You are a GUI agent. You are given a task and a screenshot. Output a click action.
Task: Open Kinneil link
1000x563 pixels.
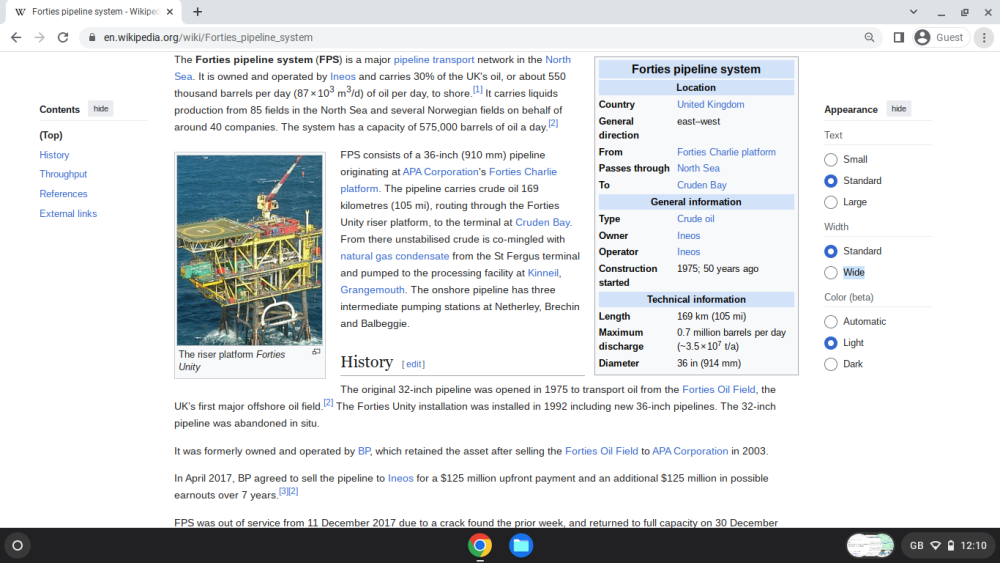pos(543,273)
